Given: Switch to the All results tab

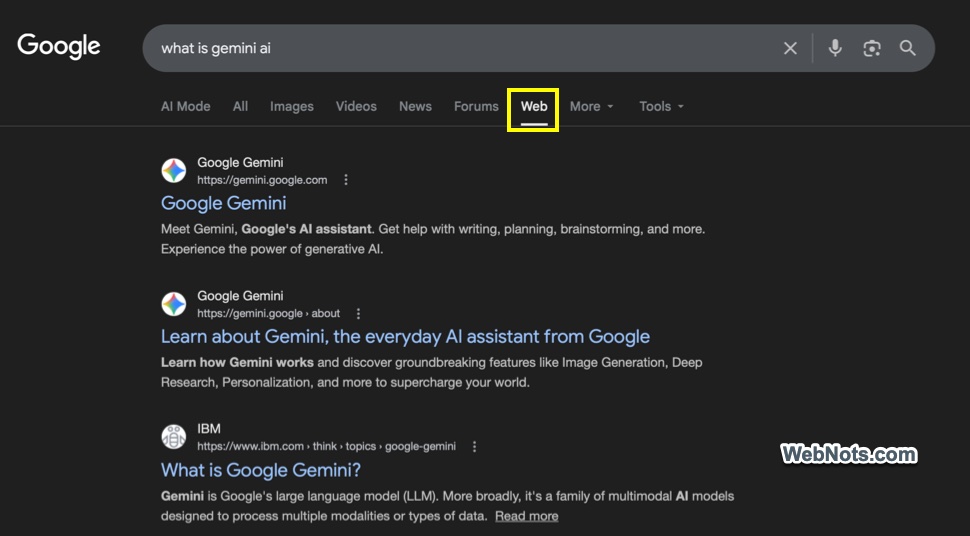Looking at the screenshot, I should click(x=241, y=106).
